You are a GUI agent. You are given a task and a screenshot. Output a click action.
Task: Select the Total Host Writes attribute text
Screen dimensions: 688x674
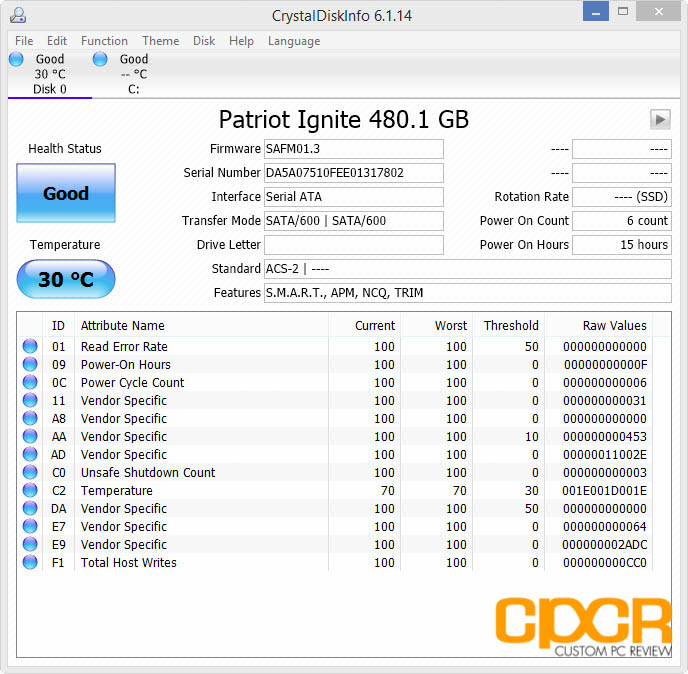(x=129, y=563)
